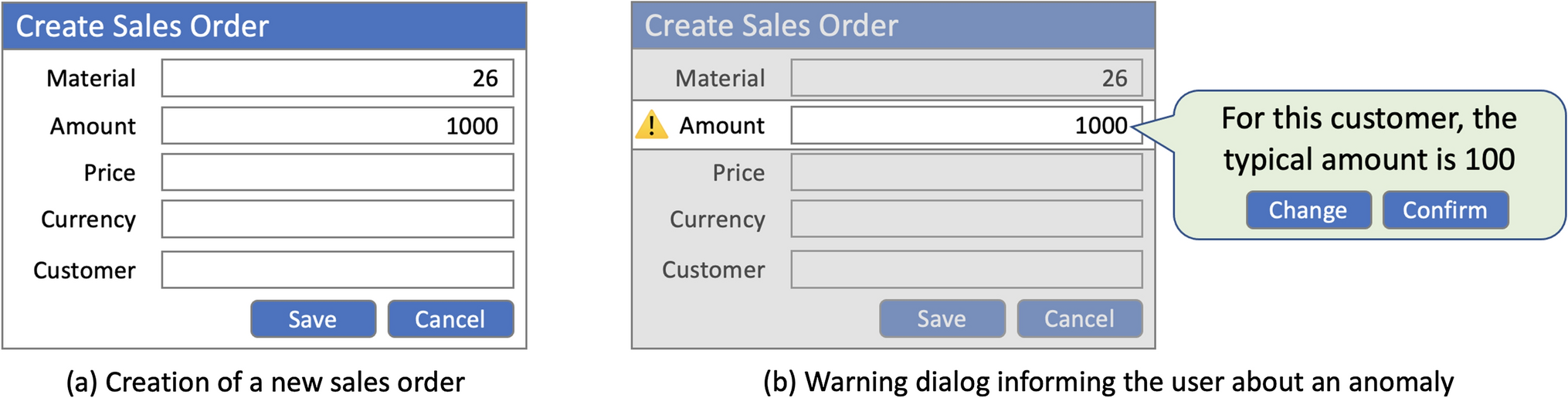Click the empty Price field in the undimmed form
This screenshot has height=398, width=1568.
point(338,172)
